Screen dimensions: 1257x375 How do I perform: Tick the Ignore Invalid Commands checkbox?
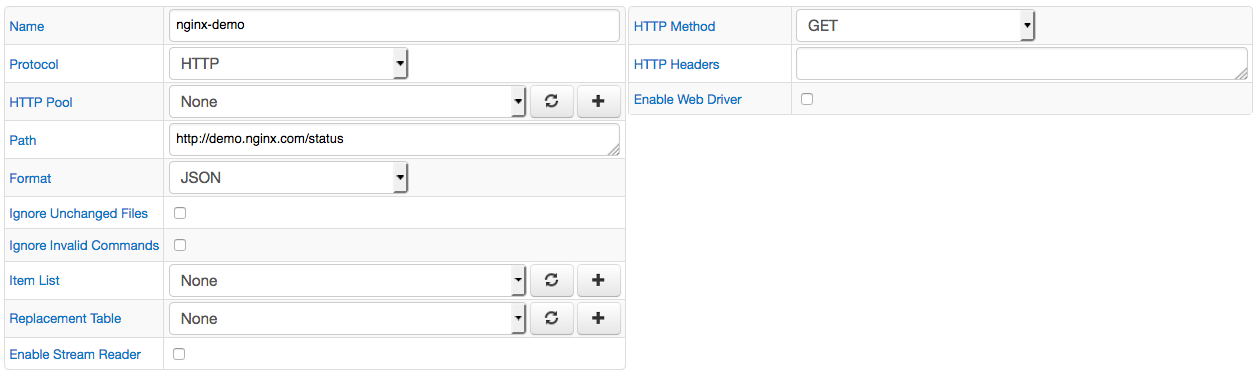180,245
